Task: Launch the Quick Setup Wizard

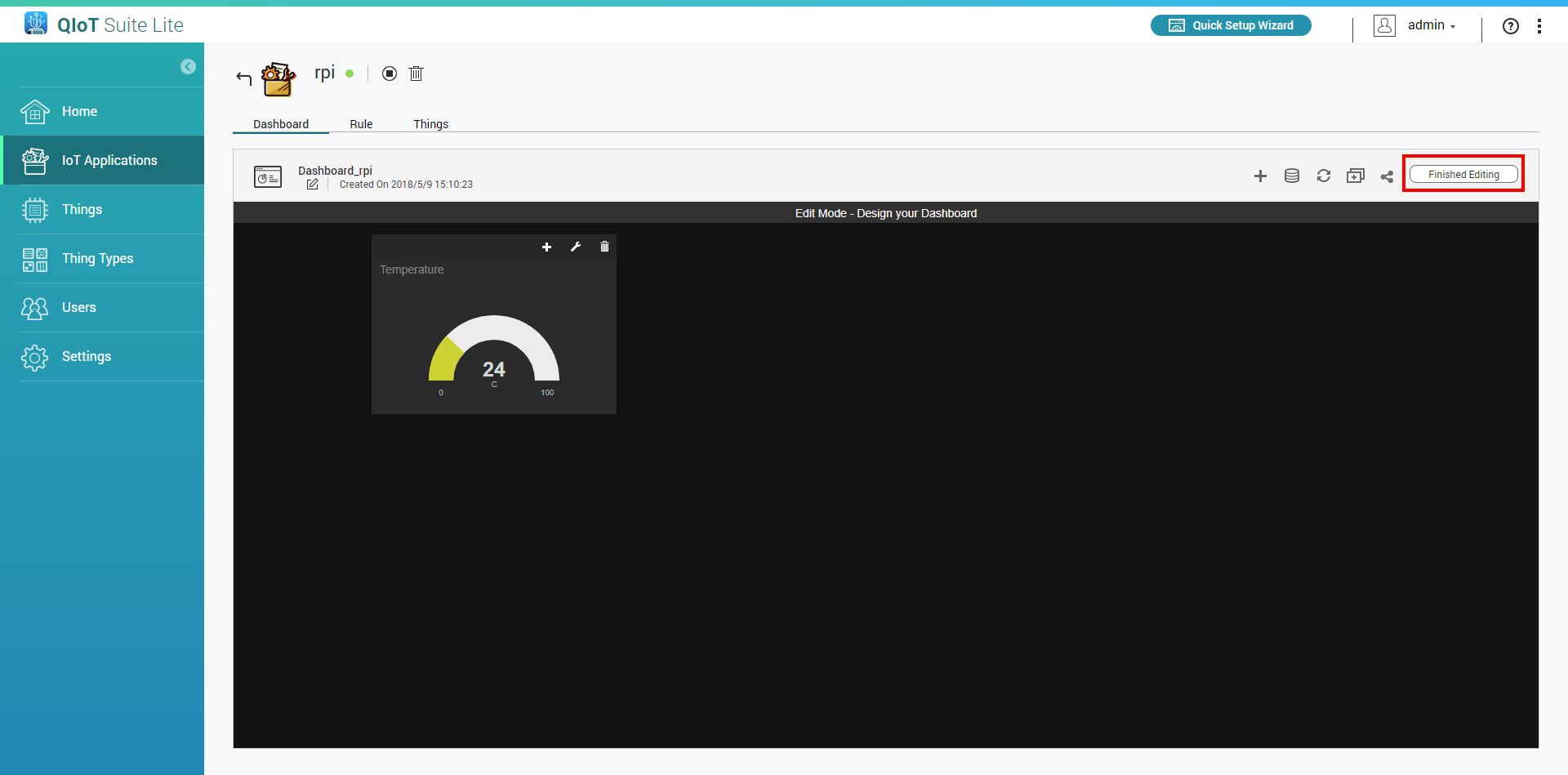Action: (1231, 25)
